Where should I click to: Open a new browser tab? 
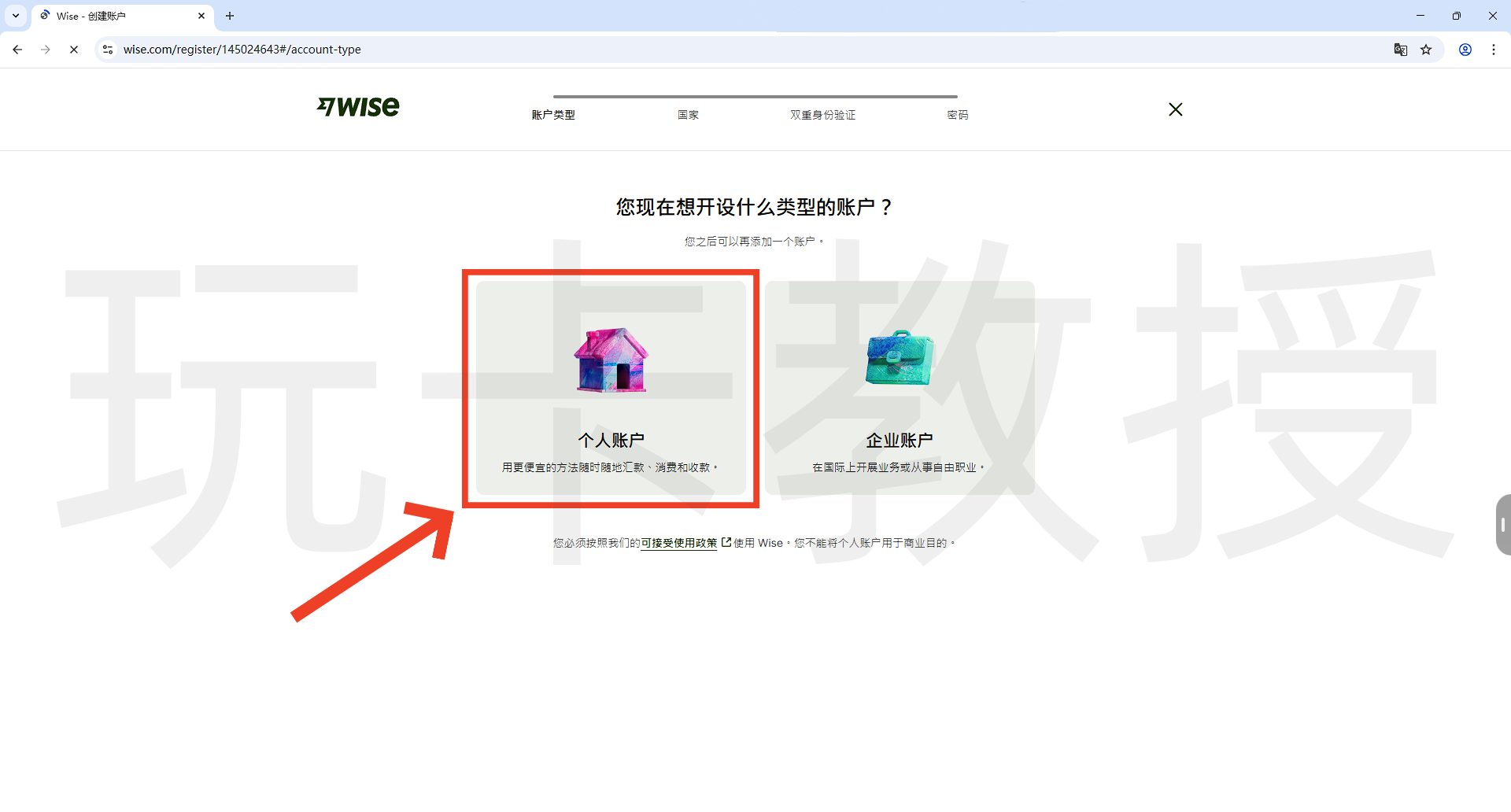(230, 16)
